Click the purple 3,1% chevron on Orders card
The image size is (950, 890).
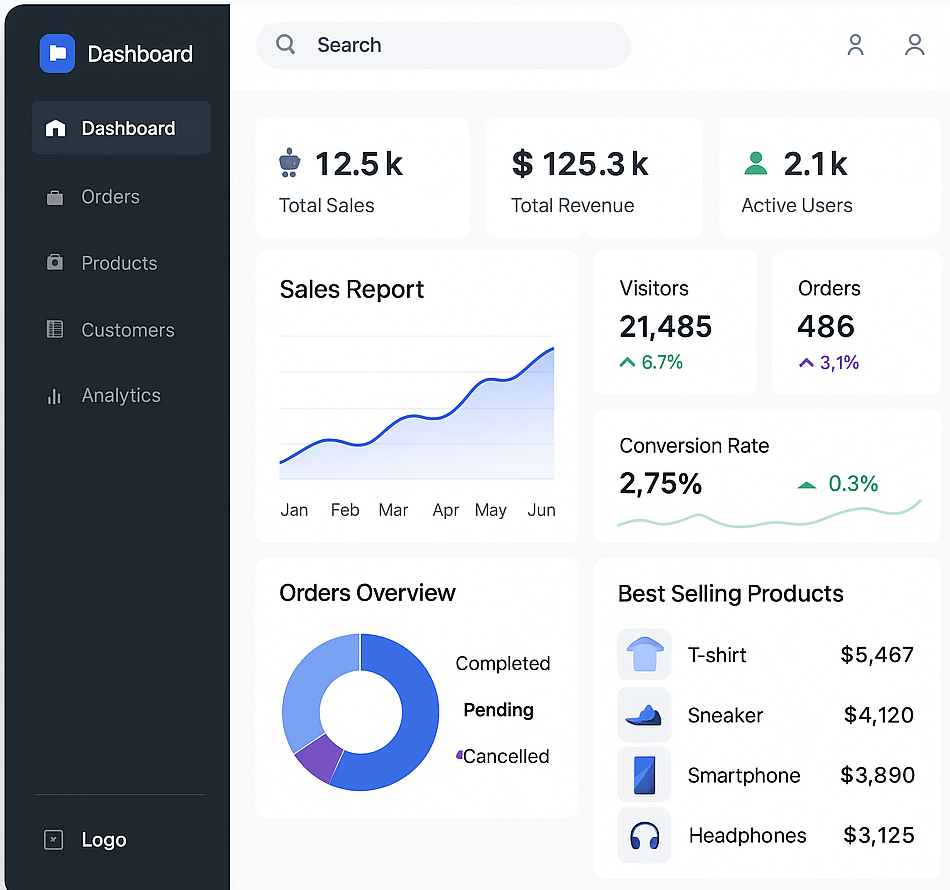pyautogui.click(x=806, y=362)
